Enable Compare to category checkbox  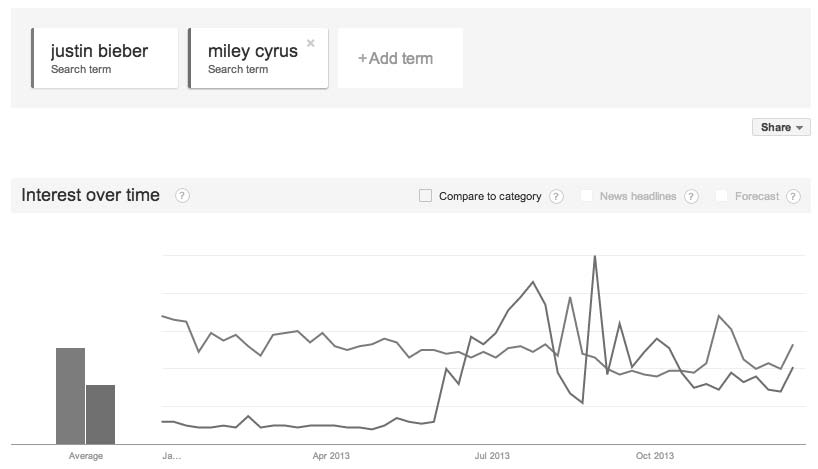click(425, 196)
